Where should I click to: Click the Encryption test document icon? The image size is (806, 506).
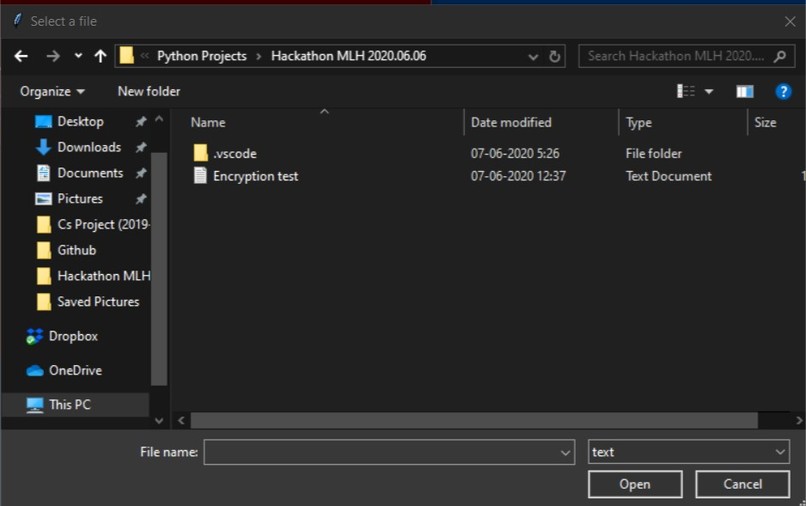tap(200, 175)
